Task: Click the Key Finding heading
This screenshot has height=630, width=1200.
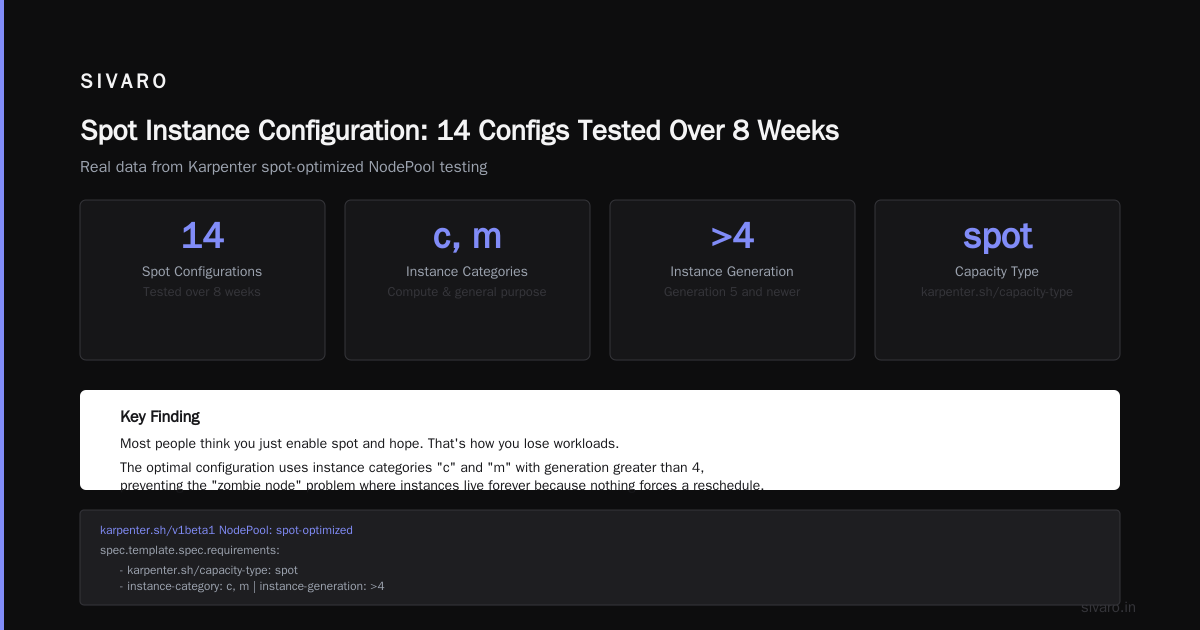Action: point(160,417)
